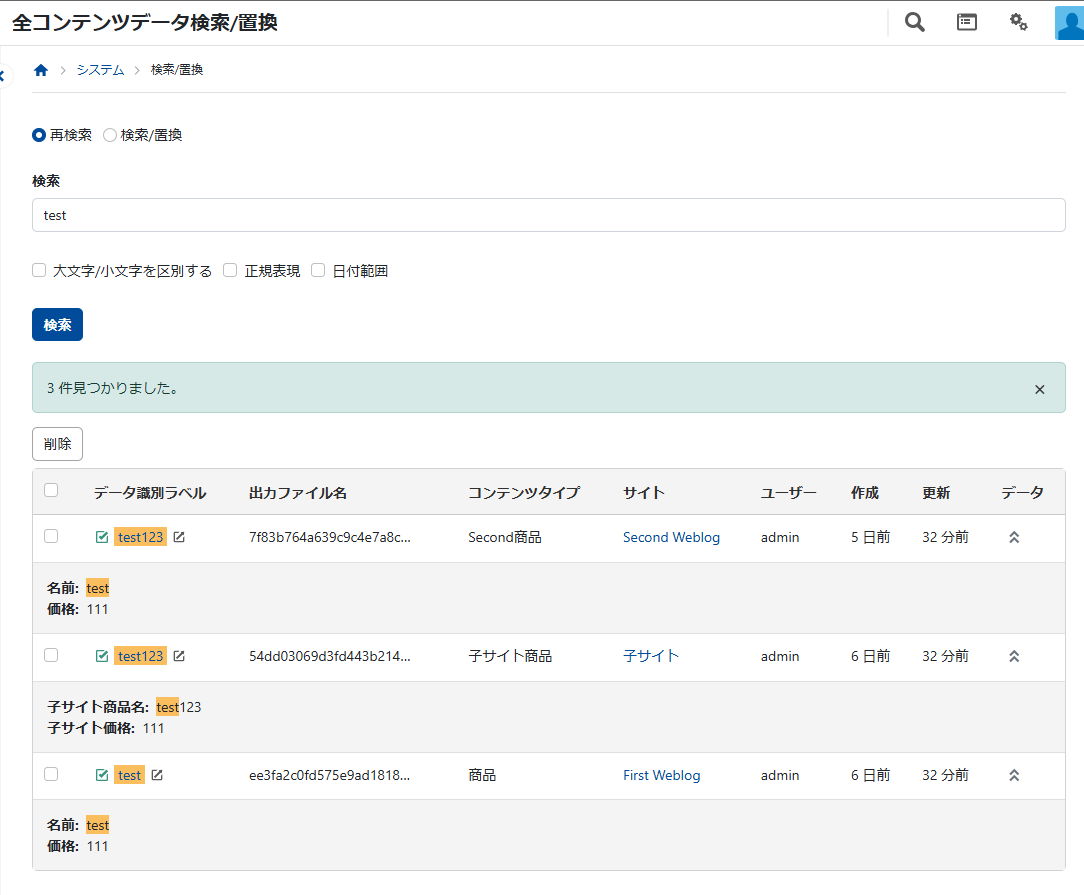Open external view icon for 子サイト商品 row
Viewport: 1084px width, 895px height.
tap(179, 656)
